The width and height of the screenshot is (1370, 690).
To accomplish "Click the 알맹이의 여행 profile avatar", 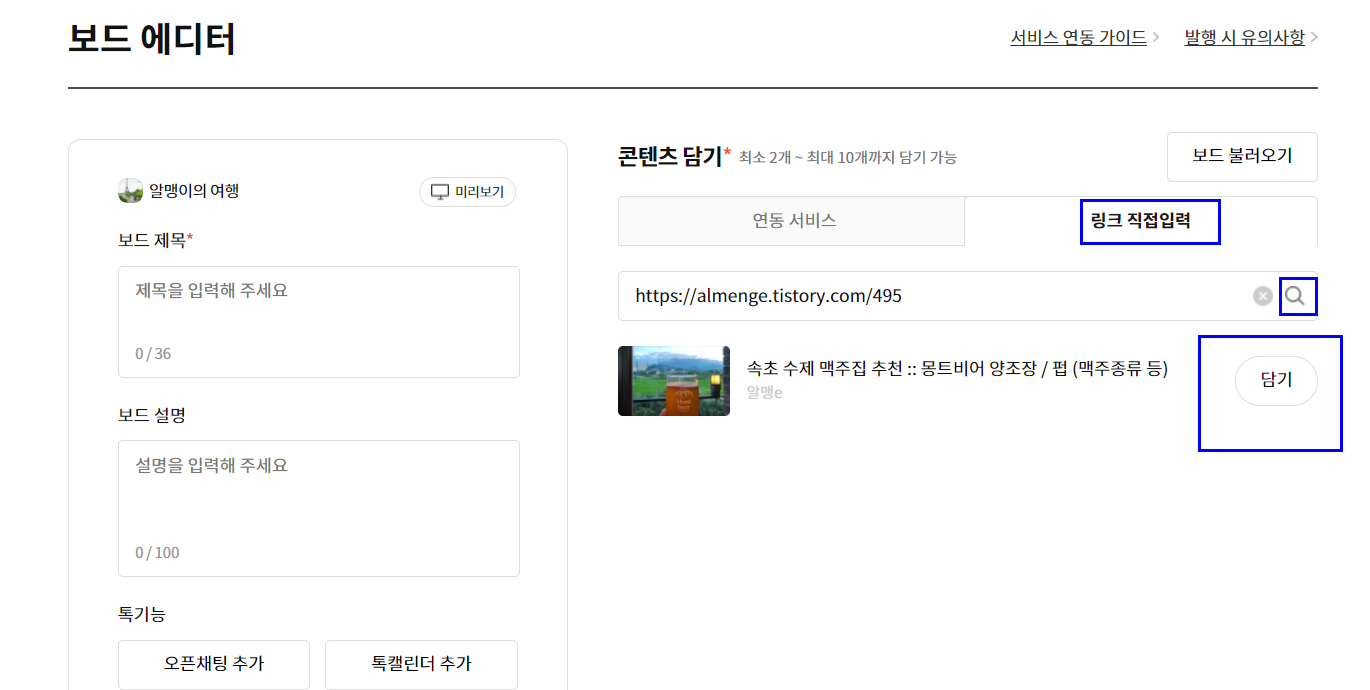I will pyautogui.click(x=130, y=191).
